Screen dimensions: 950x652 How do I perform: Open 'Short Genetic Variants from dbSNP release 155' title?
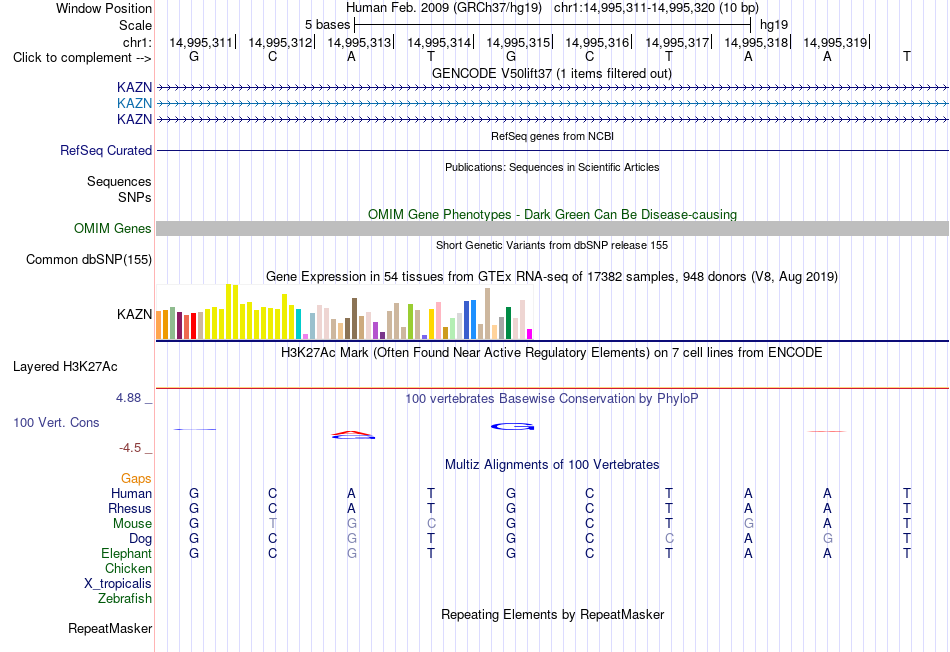[552, 245]
